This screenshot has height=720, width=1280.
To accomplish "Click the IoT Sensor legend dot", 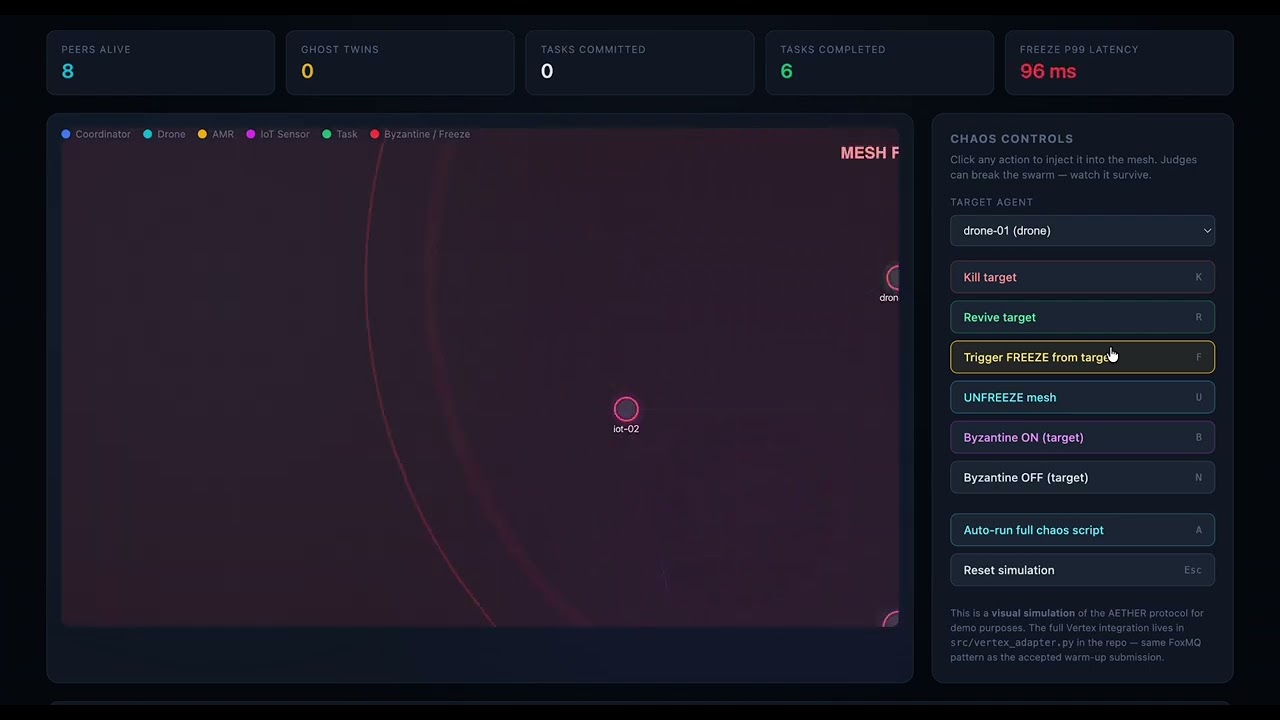I will pos(251,134).
